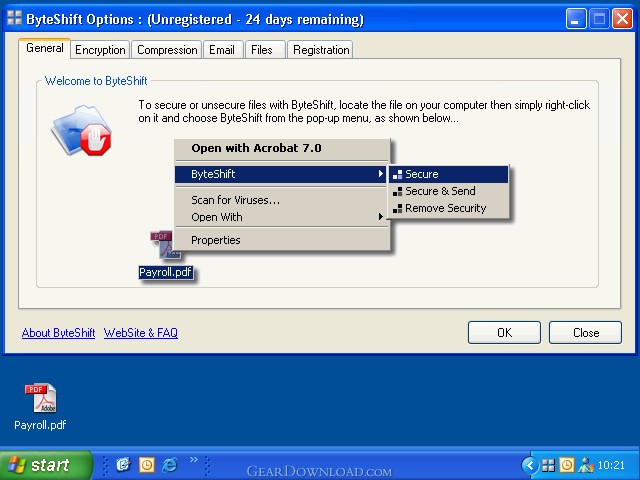Image resolution: width=640 pixels, height=480 pixels.
Task: Go to the Registration tab
Action: 320,50
